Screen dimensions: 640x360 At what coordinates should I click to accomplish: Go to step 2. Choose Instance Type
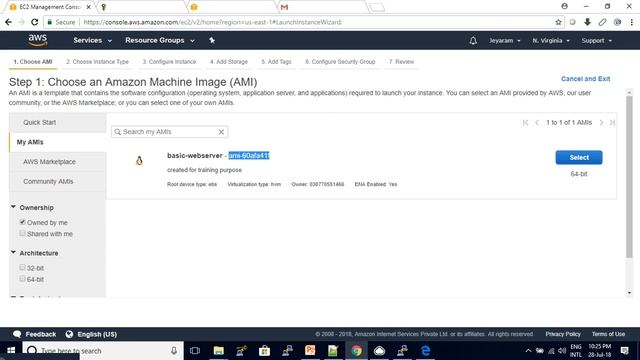97,62
